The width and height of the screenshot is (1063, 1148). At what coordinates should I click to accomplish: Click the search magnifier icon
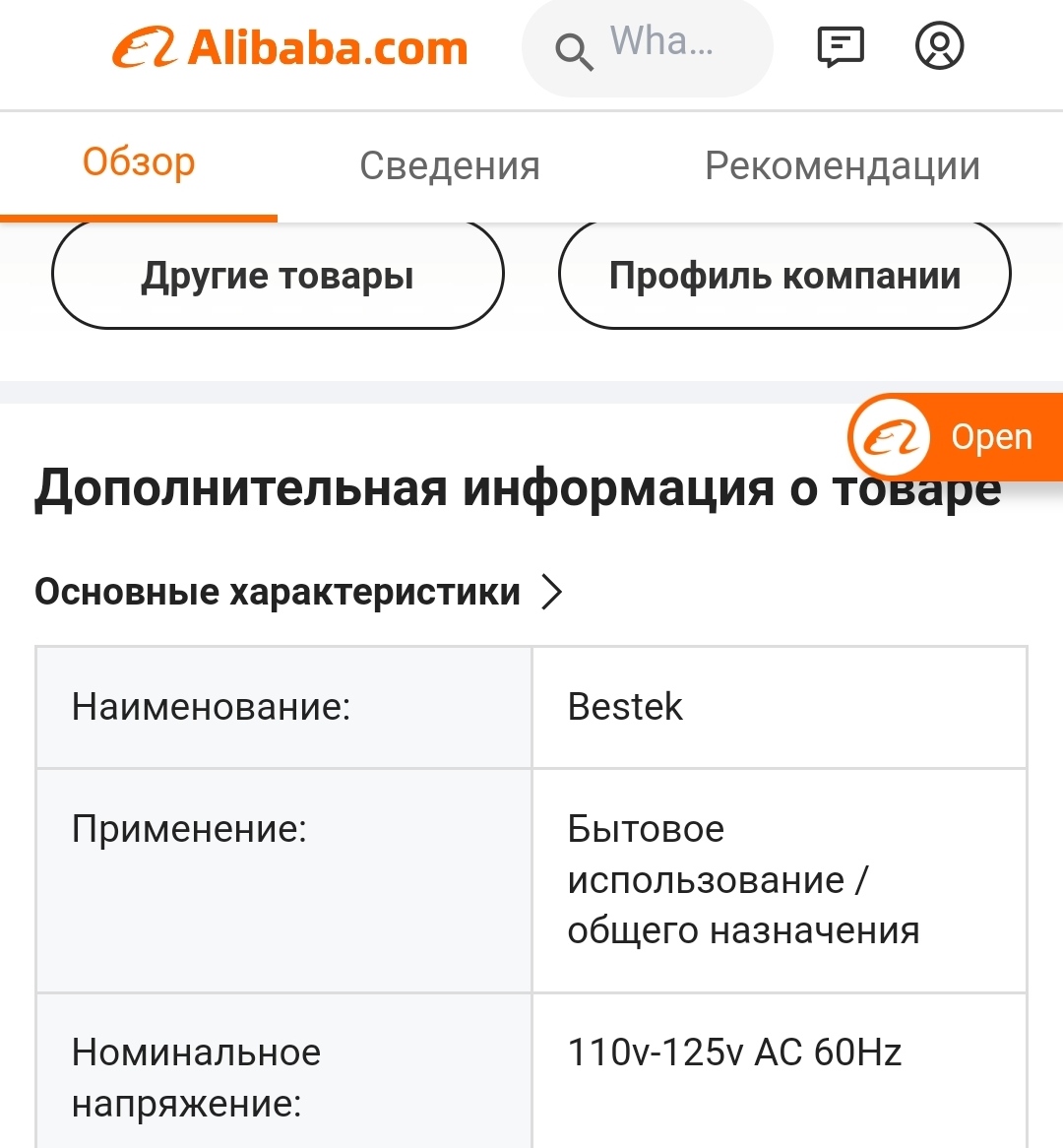pos(574,50)
